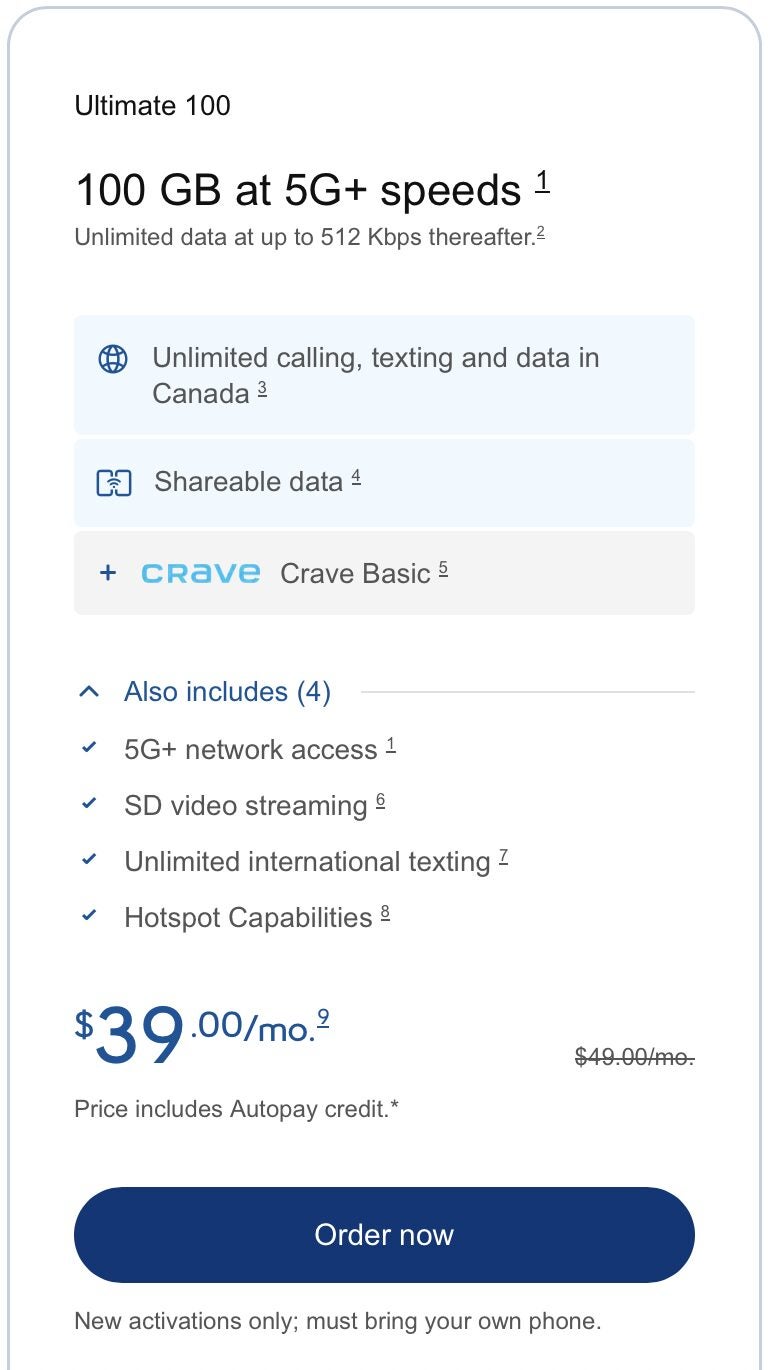Click the Order now button
The height and width of the screenshot is (1370, 772).
384,1235
